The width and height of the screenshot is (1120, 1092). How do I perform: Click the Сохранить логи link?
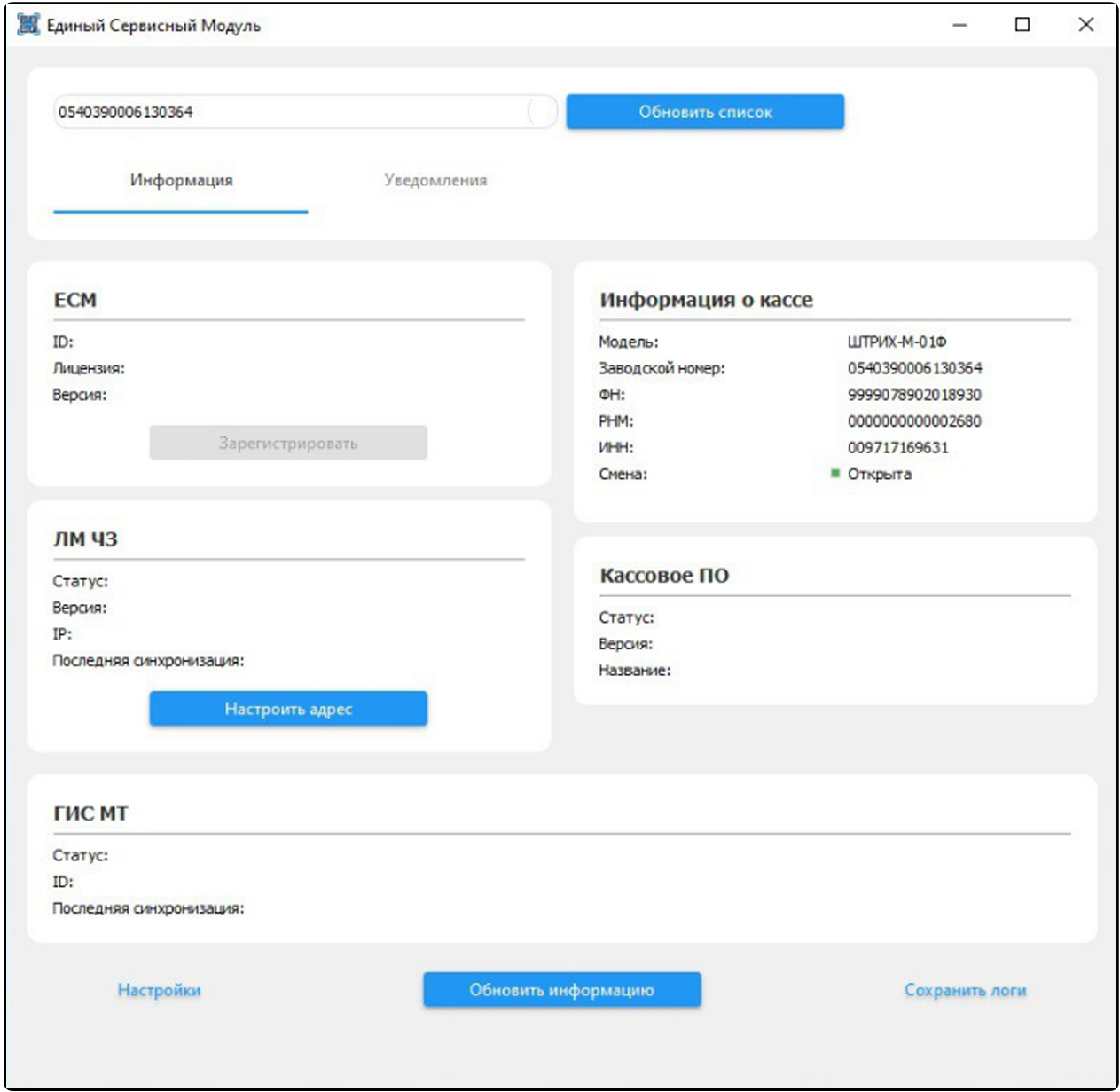(966, 990)
